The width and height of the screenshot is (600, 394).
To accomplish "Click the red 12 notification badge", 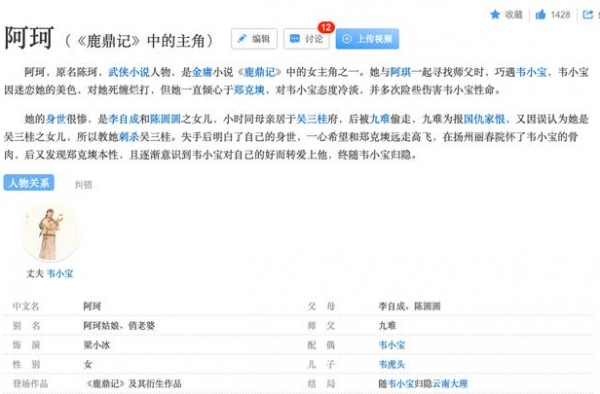I will tap(326, 28).
